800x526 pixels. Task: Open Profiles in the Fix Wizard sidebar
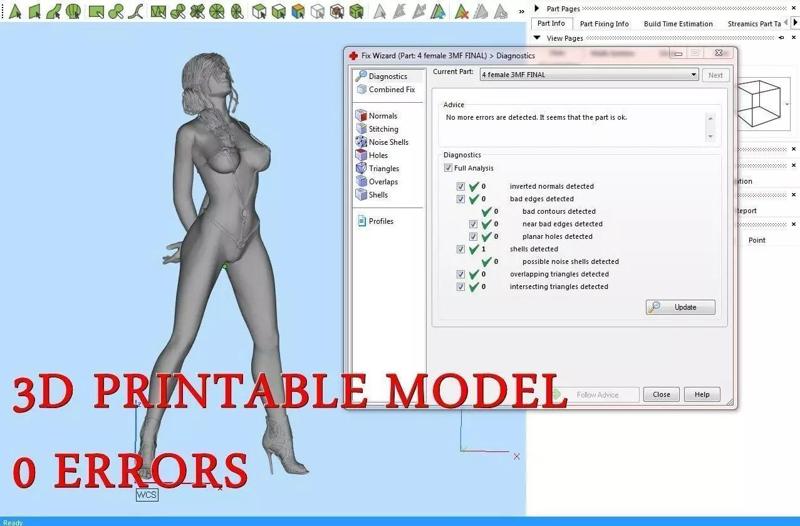[x=376, y=221]
